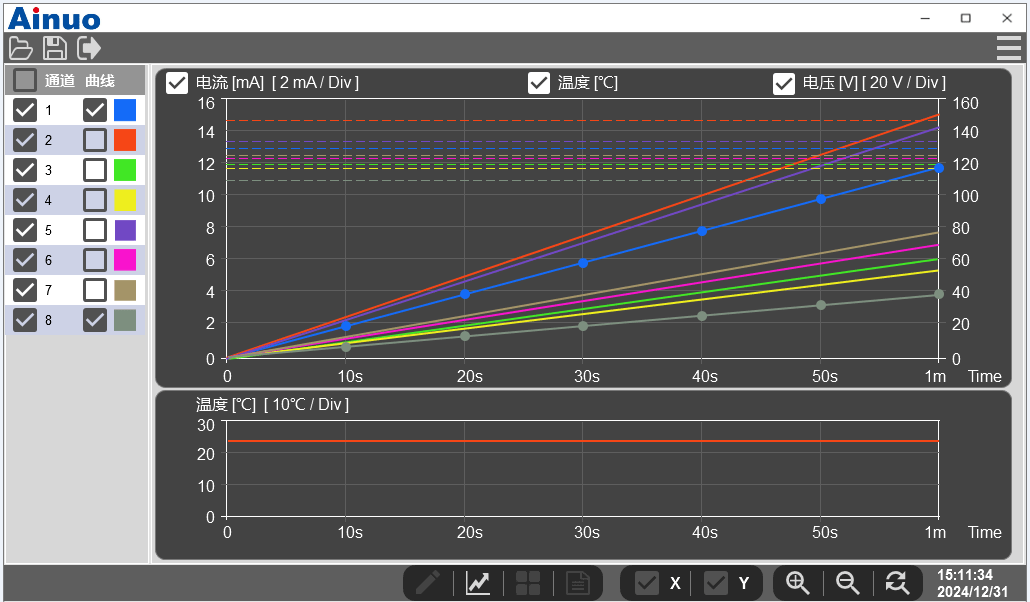Toggle the X axis checkbox
Viewport: 1030px width, 602px height.
[647, 583]
